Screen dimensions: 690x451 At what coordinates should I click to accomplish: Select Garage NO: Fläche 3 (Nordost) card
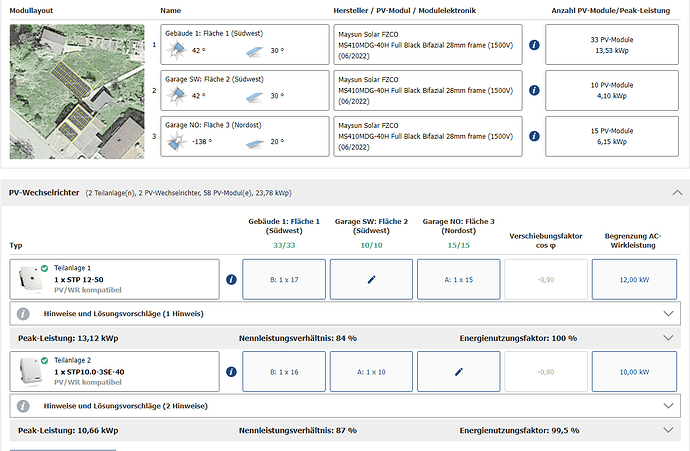[245, 136]
